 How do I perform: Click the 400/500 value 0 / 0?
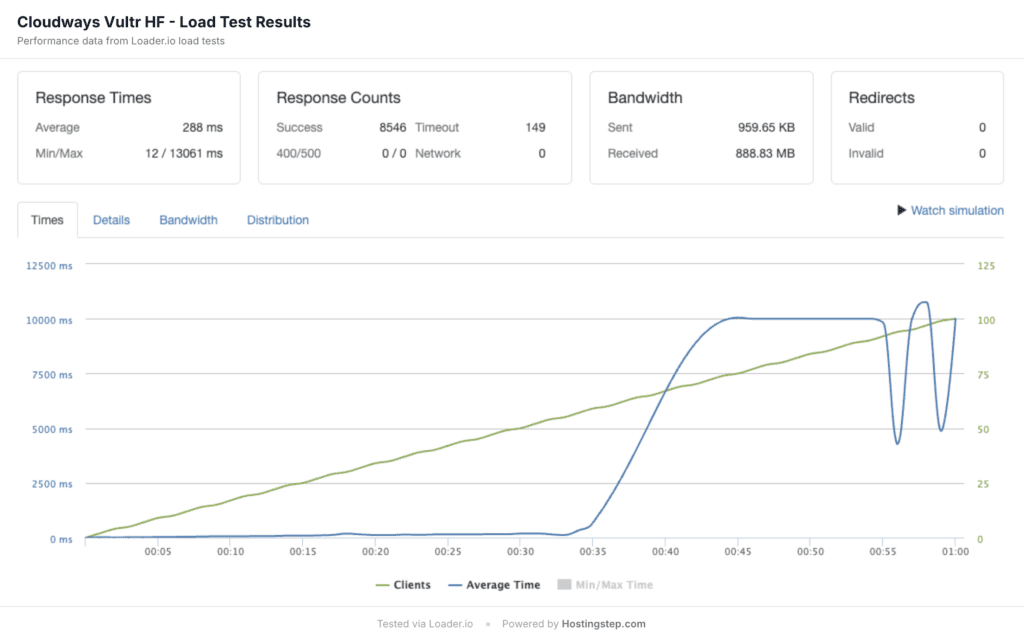pos(394,153)
